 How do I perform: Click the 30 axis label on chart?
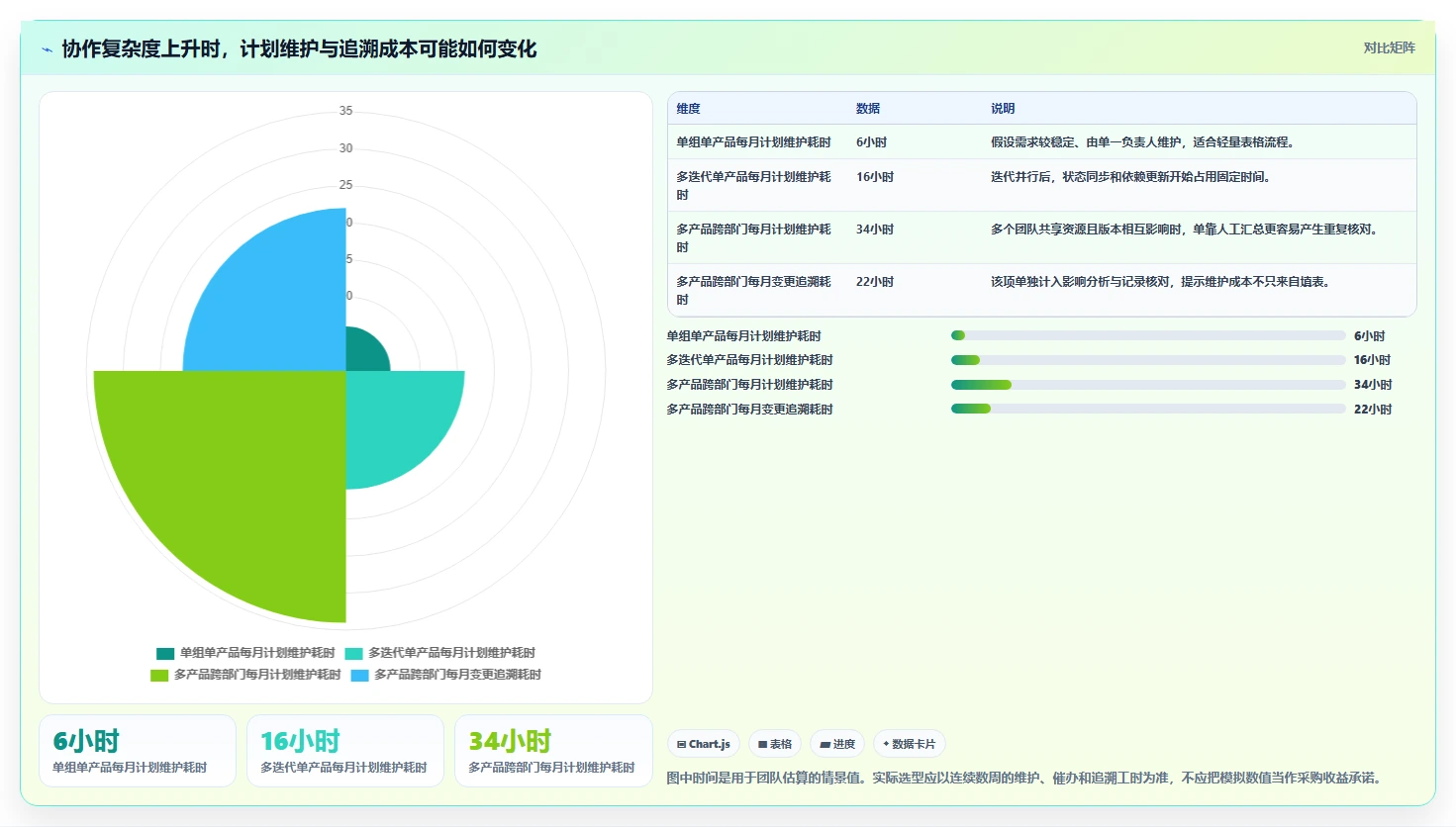(345, 148)
